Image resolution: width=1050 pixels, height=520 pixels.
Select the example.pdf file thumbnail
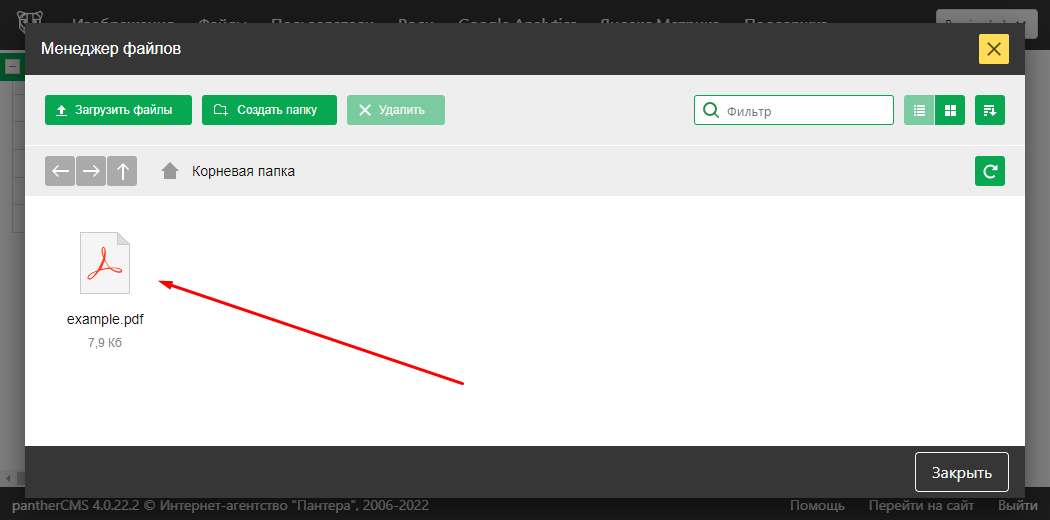pos(105,263)
